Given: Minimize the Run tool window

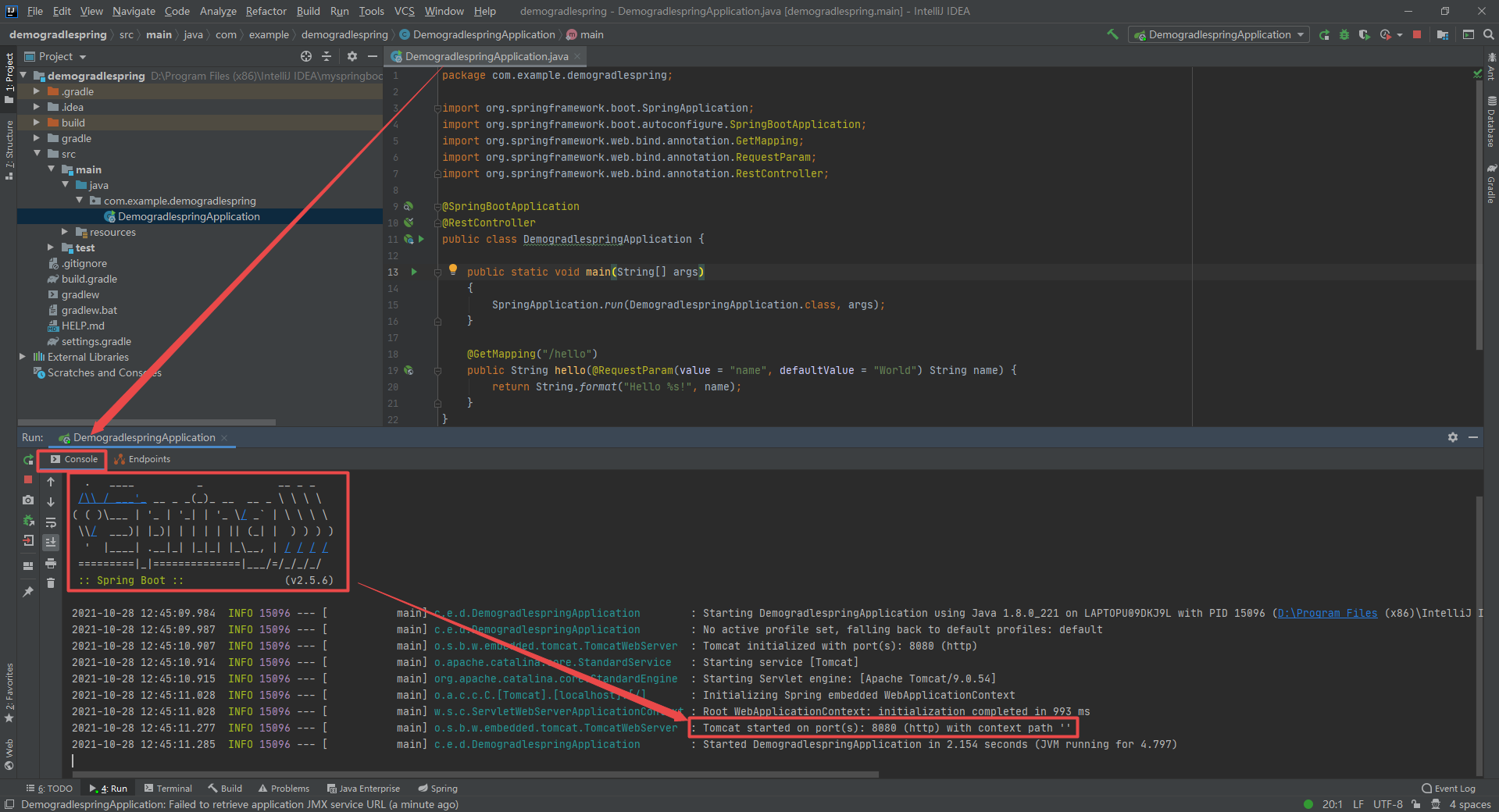Looking at the screenshot, I should coord(1473,437).
